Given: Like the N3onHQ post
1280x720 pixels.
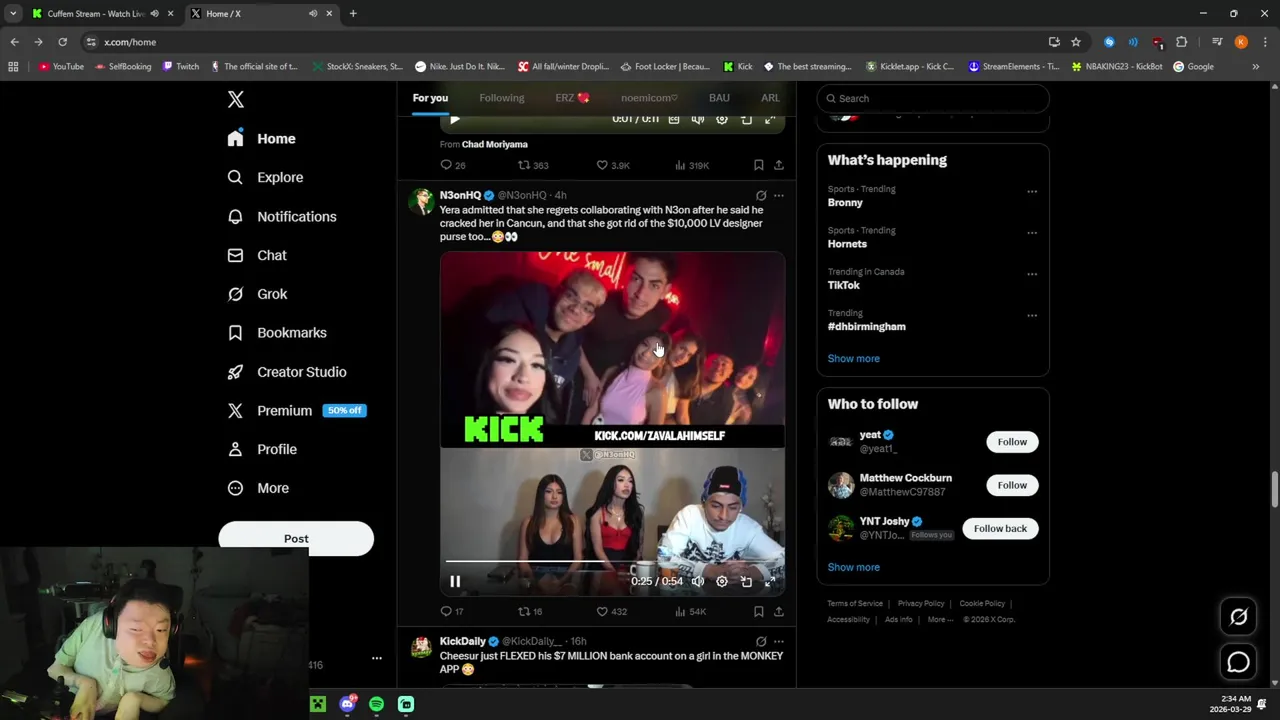Looking at the screenshot, I should point(611,611).
